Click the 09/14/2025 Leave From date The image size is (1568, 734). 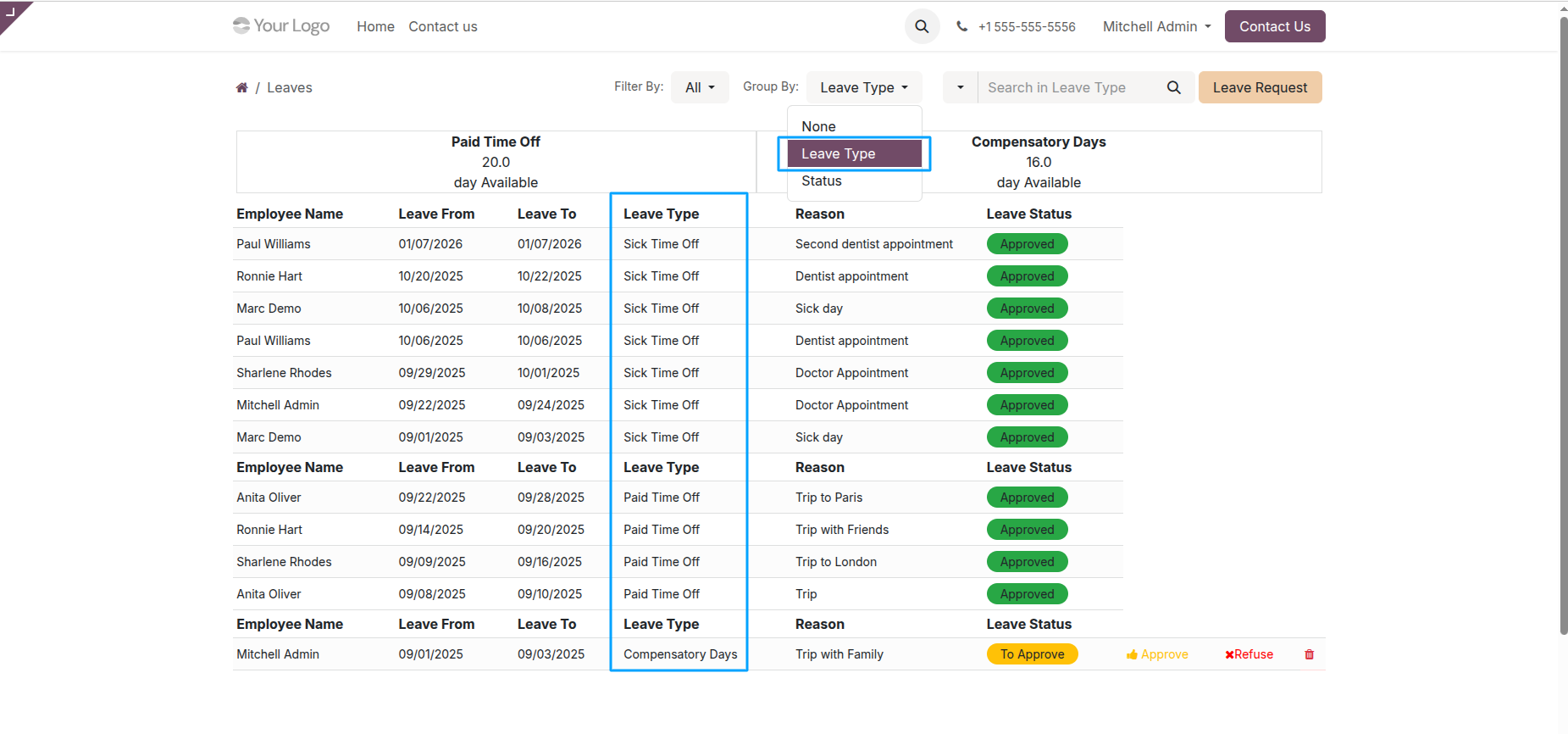tap(431, 530)
